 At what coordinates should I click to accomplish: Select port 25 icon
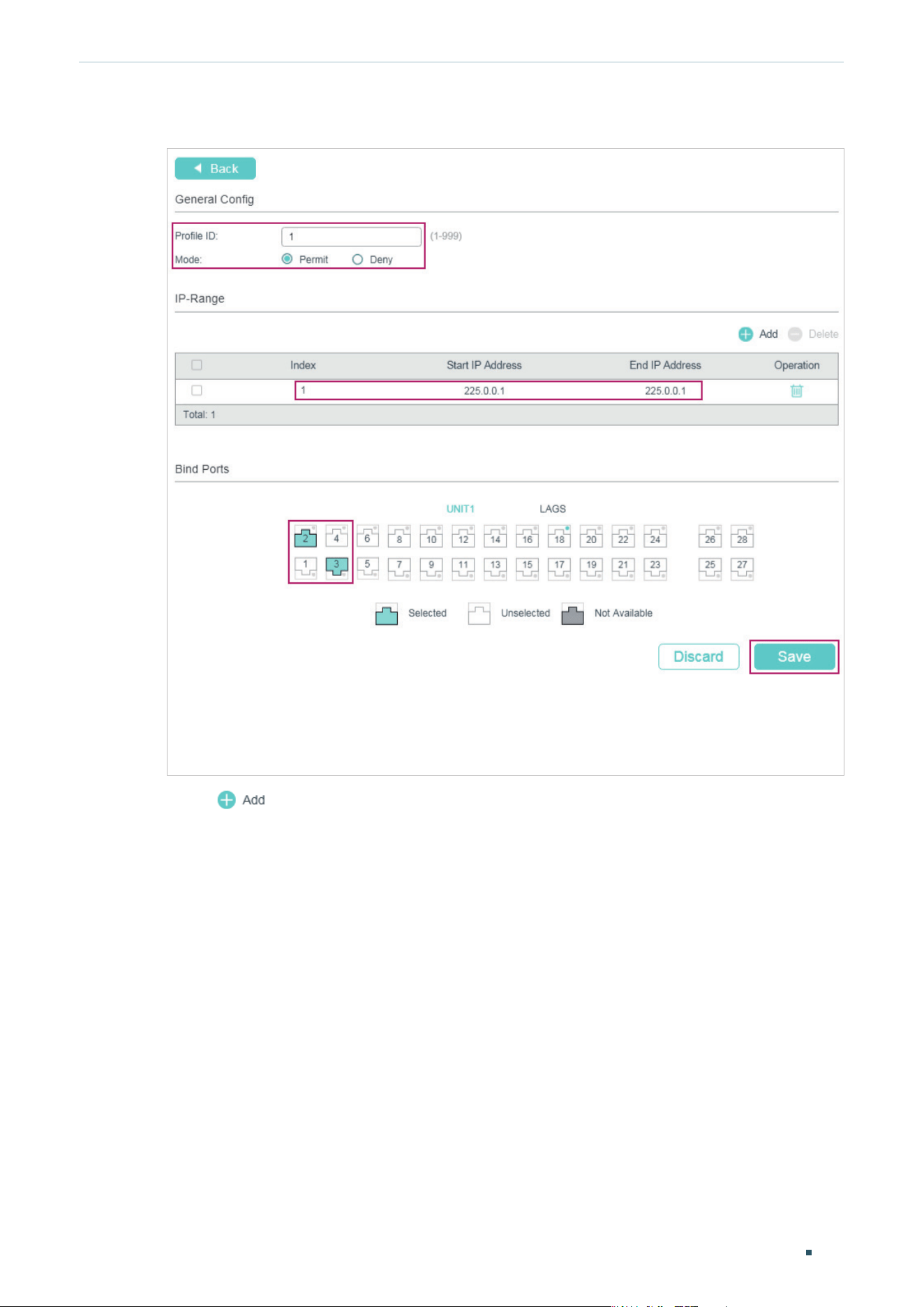click(710, 568)
